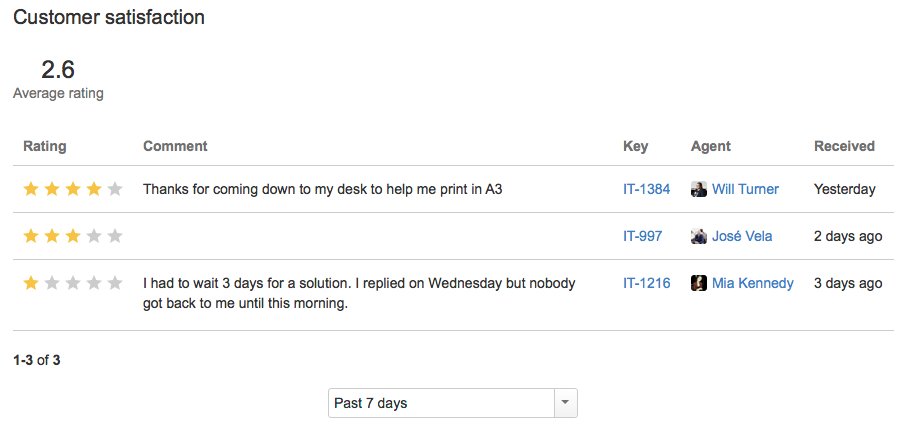Click José Vela's avatar icon
The width and height of the screenshot is (908, 430).
(699, 236)
